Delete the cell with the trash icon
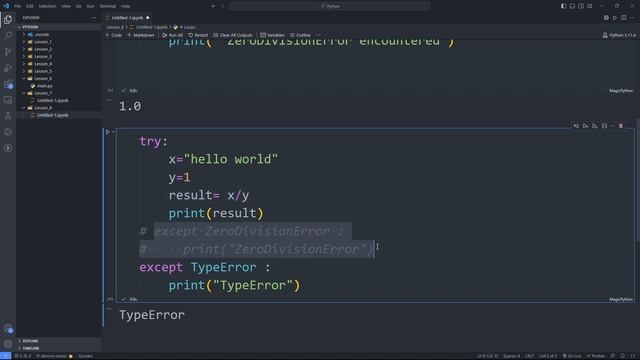 (621, 126)
